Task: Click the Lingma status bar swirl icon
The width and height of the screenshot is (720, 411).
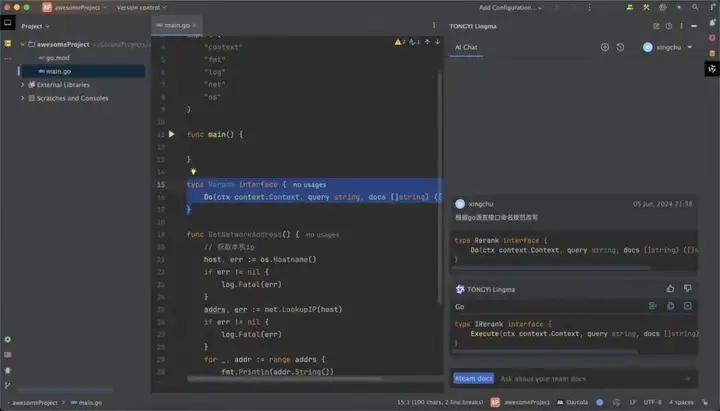Action: 616,402
